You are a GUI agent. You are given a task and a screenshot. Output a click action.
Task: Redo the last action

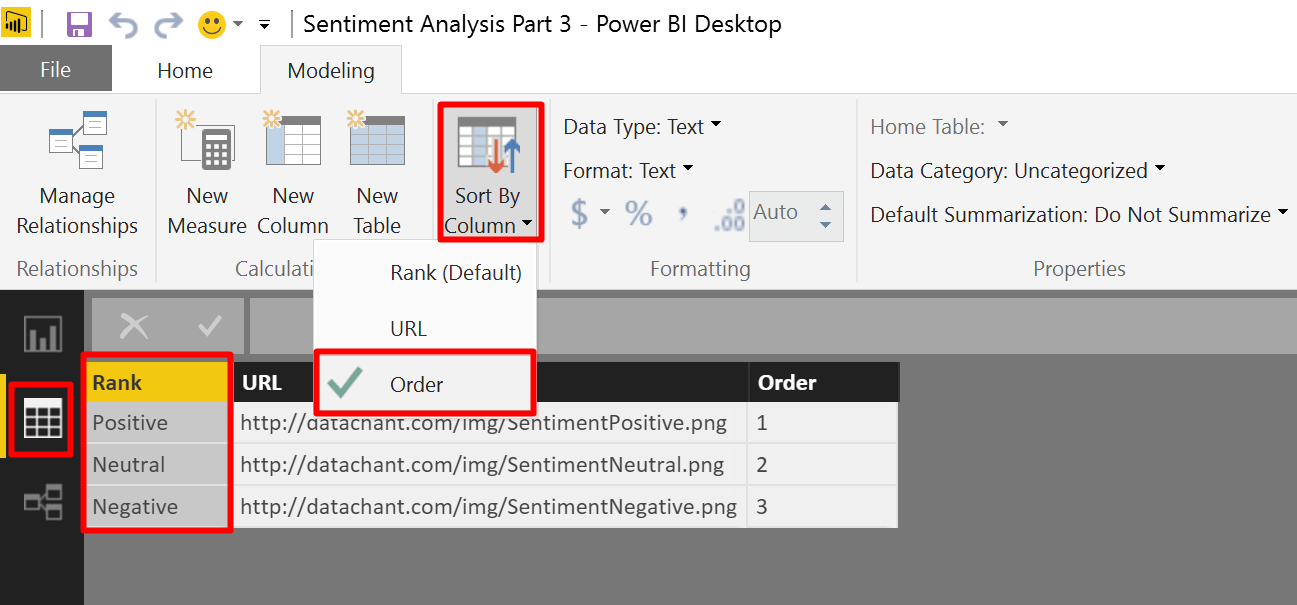tap(168, 24)
